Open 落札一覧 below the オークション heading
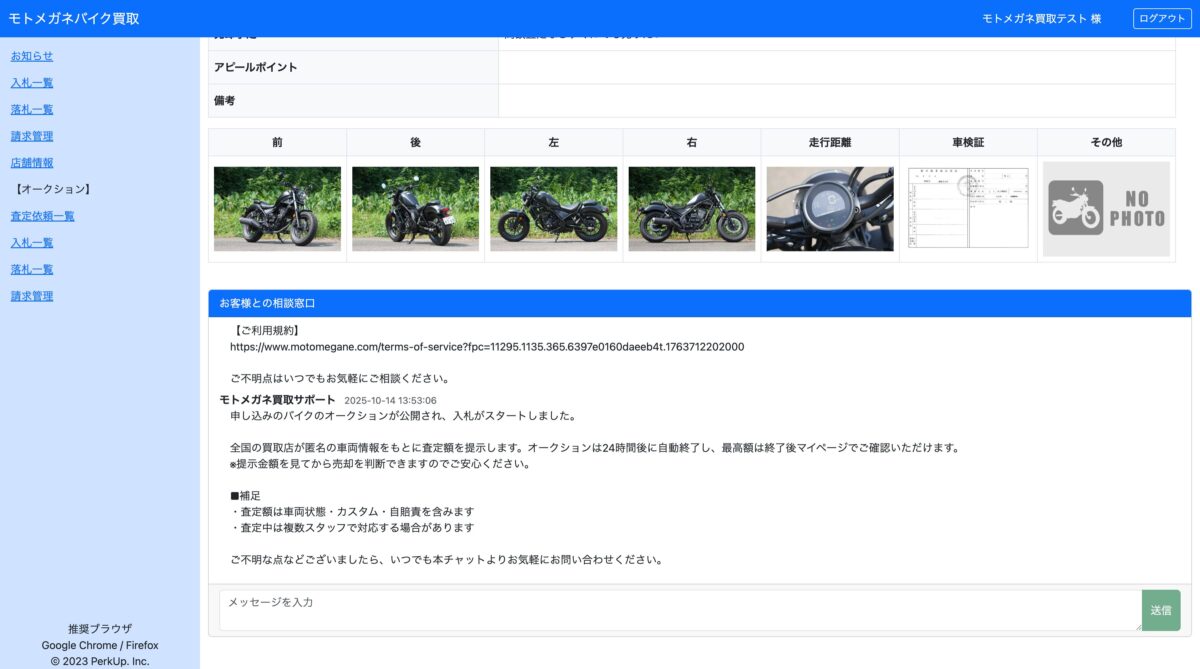Screen dimensions: 1200x669 (x=32, y=270)
